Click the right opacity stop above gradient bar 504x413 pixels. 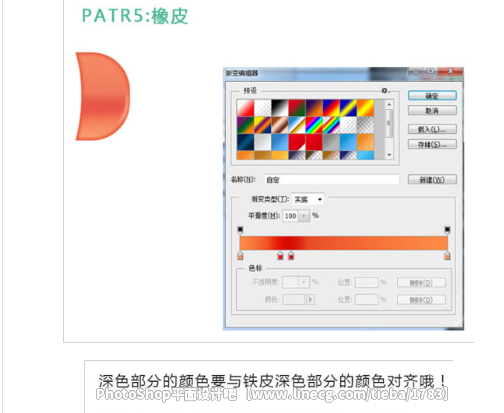pos(447,230)
